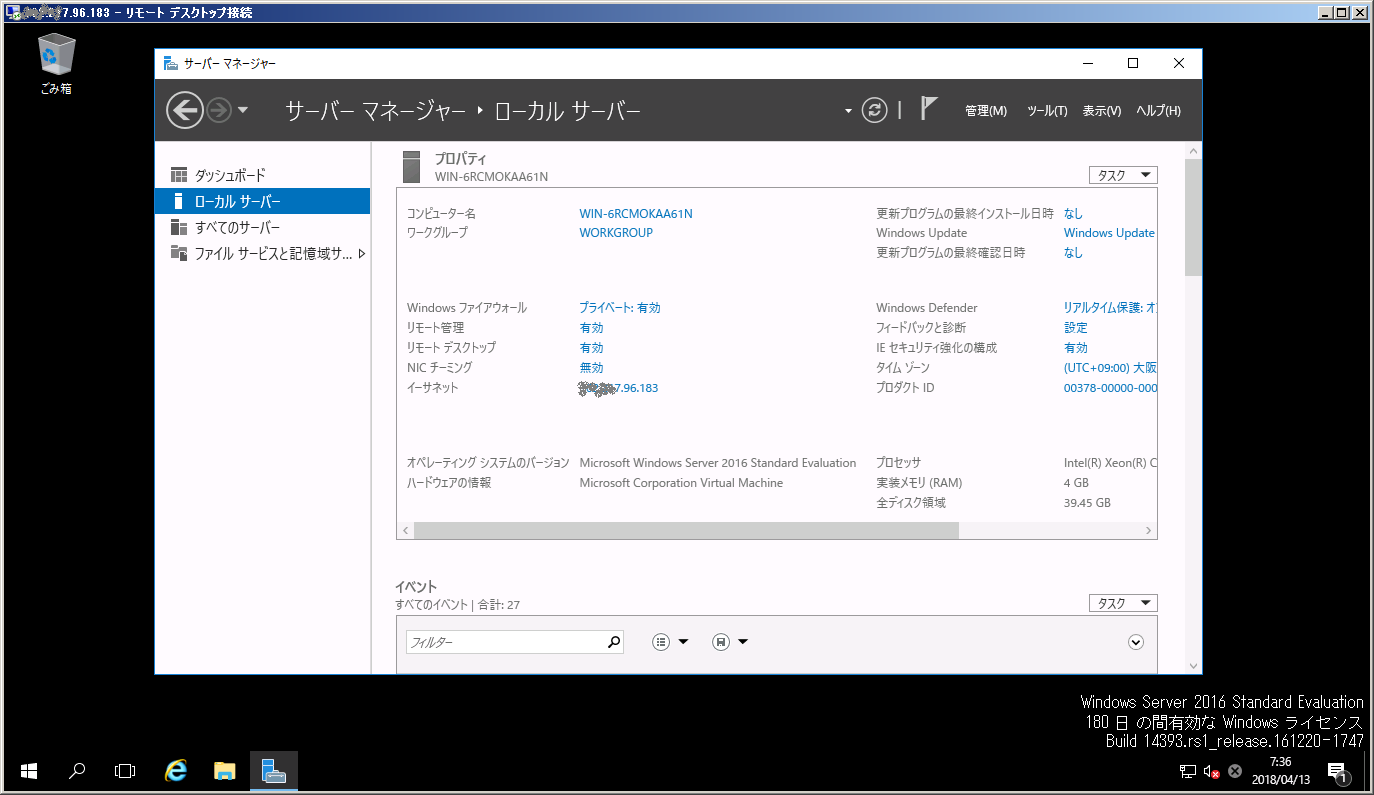The width and height of the screenshot is (1374, 795).
Task: Click 更新プログラムの最終確認日時 なし link
Action: (1073, 253)
